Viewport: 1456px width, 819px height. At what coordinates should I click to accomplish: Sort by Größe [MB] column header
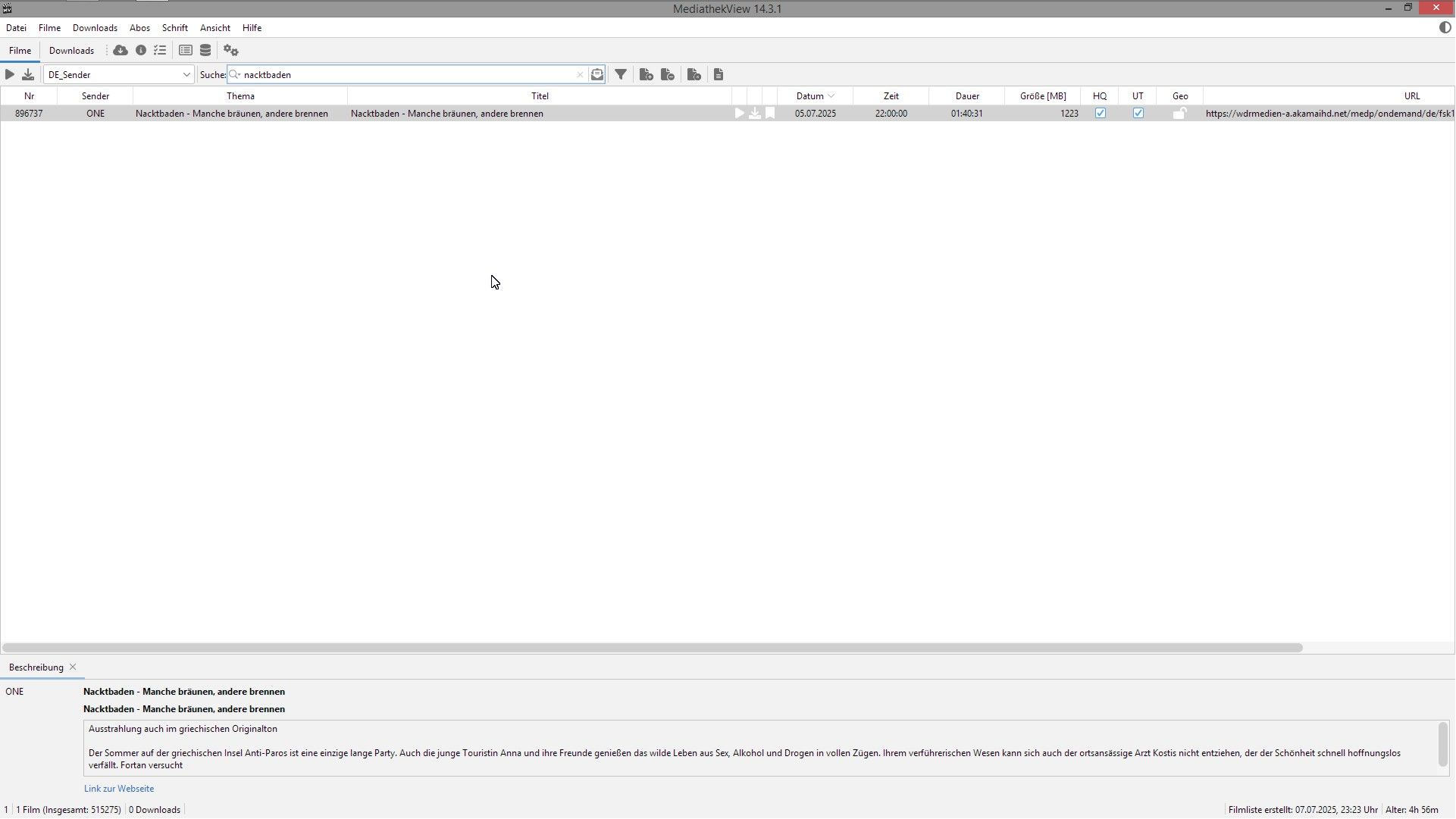coord(1043,96)
